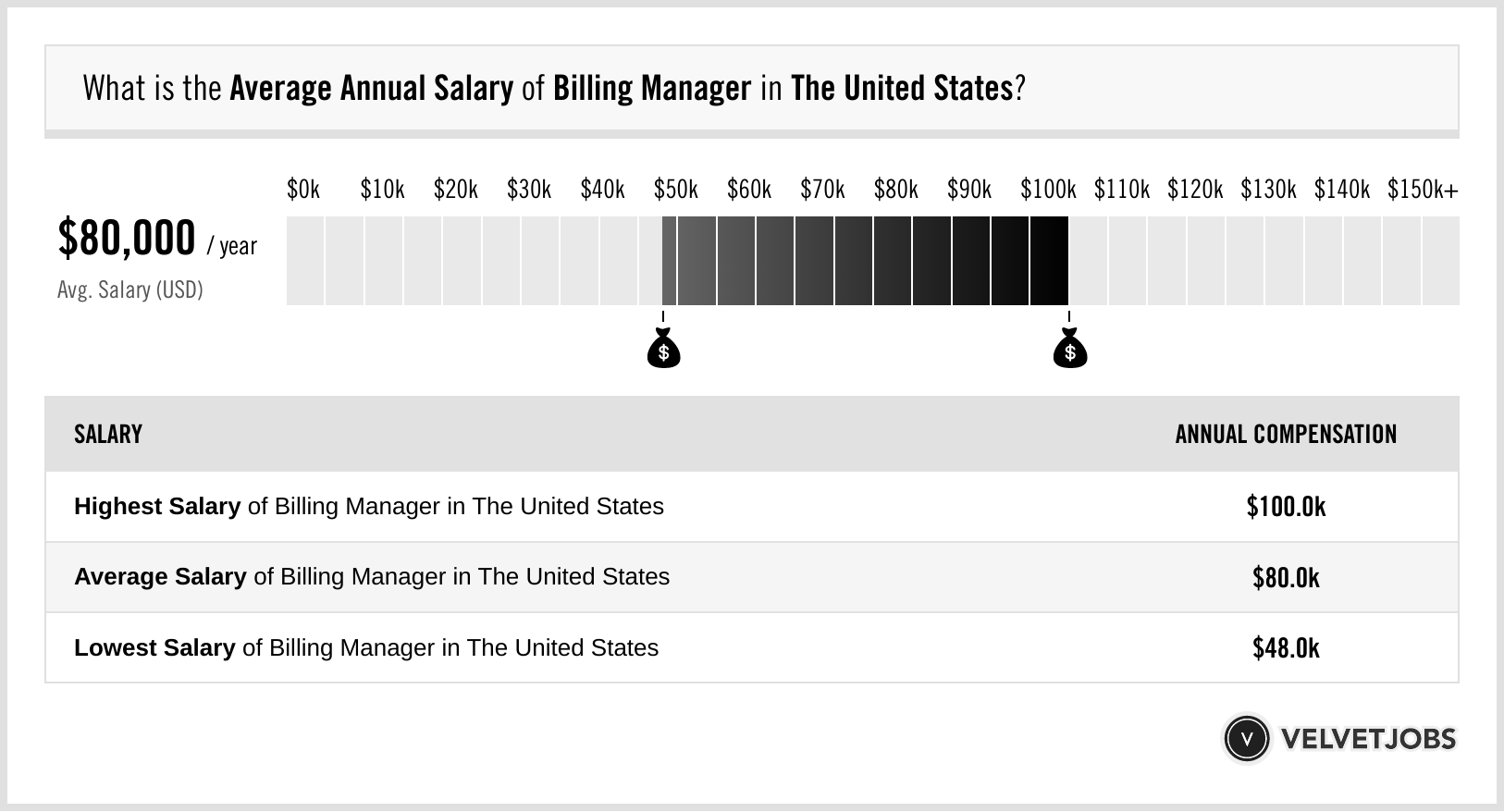Click the $150k+ scale label
1504x812 pixels.
[1423, 190]
